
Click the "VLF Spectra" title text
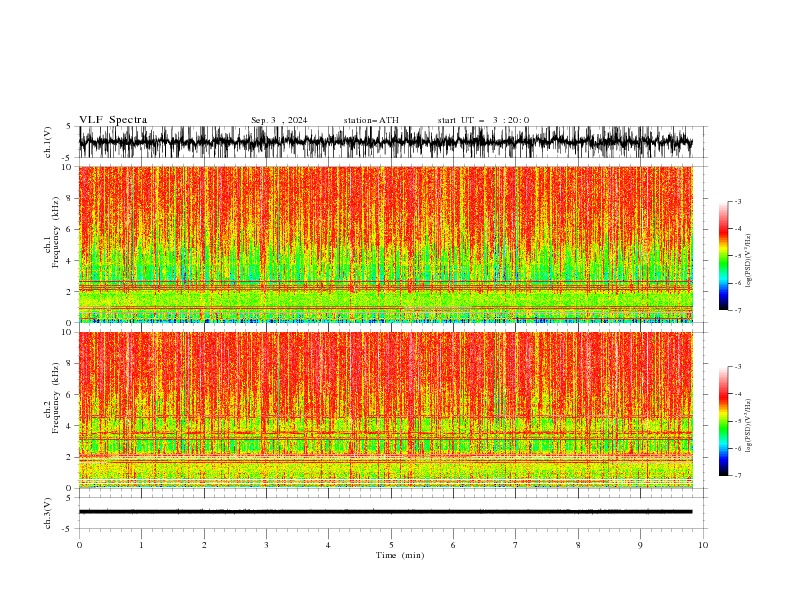(113, 120)
